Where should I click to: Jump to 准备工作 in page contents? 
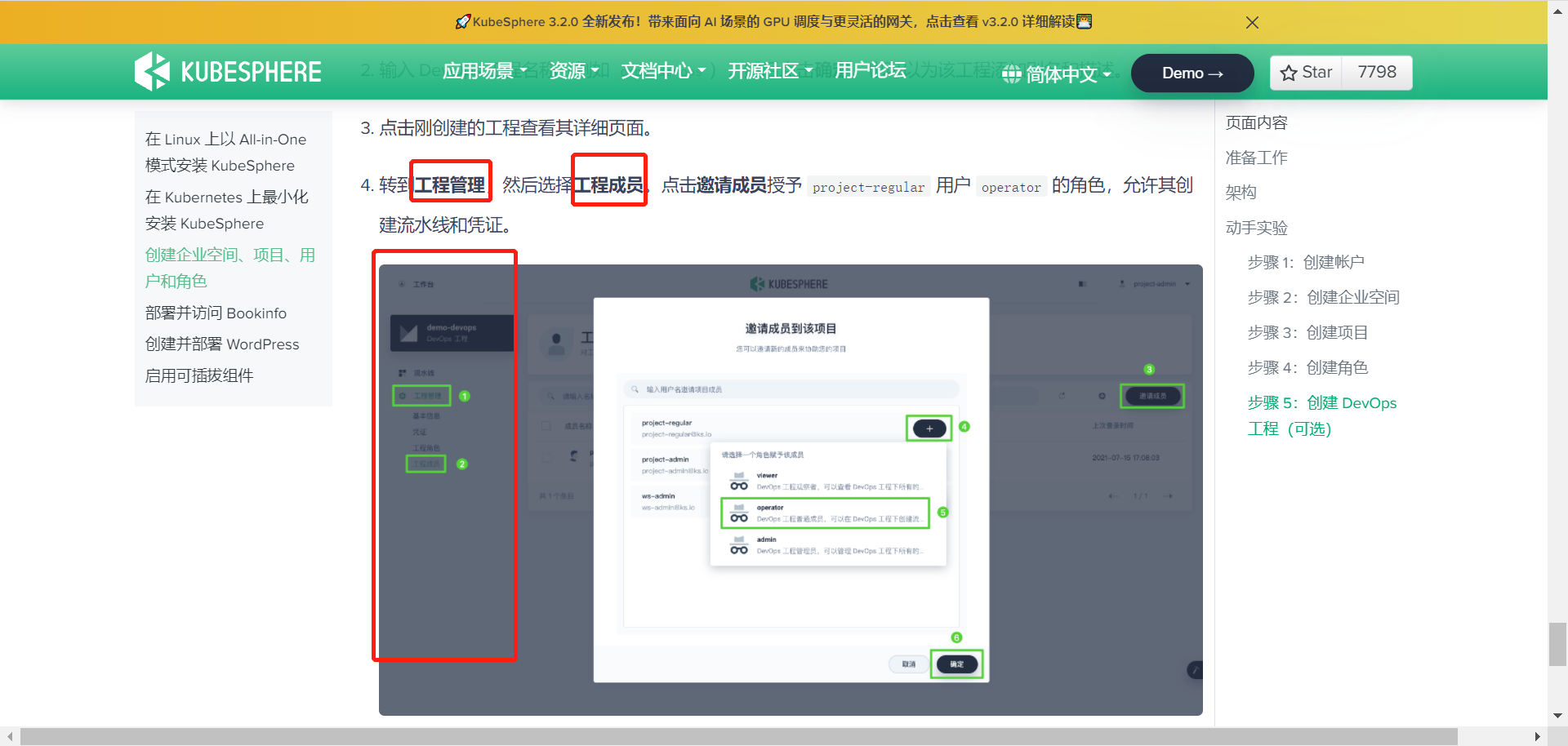pyautogui.click(x=1256, y=158)
